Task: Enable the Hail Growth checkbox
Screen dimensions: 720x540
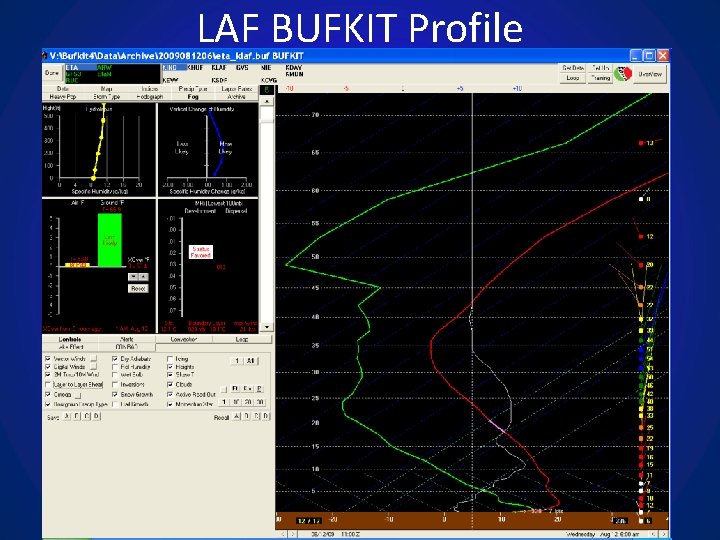Action: click(115, 405)
